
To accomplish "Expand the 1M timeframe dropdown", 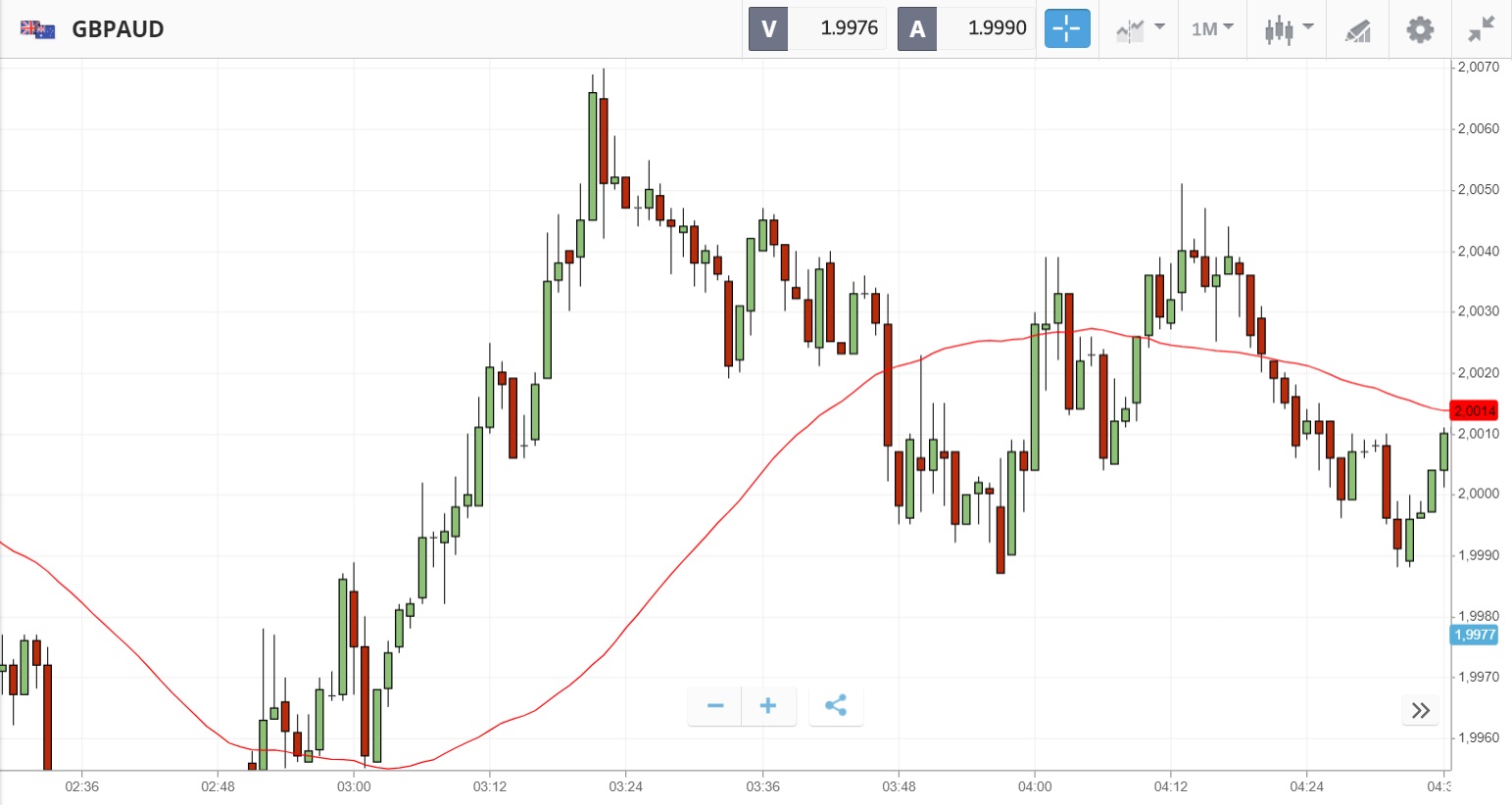I will pos(1212,29).
